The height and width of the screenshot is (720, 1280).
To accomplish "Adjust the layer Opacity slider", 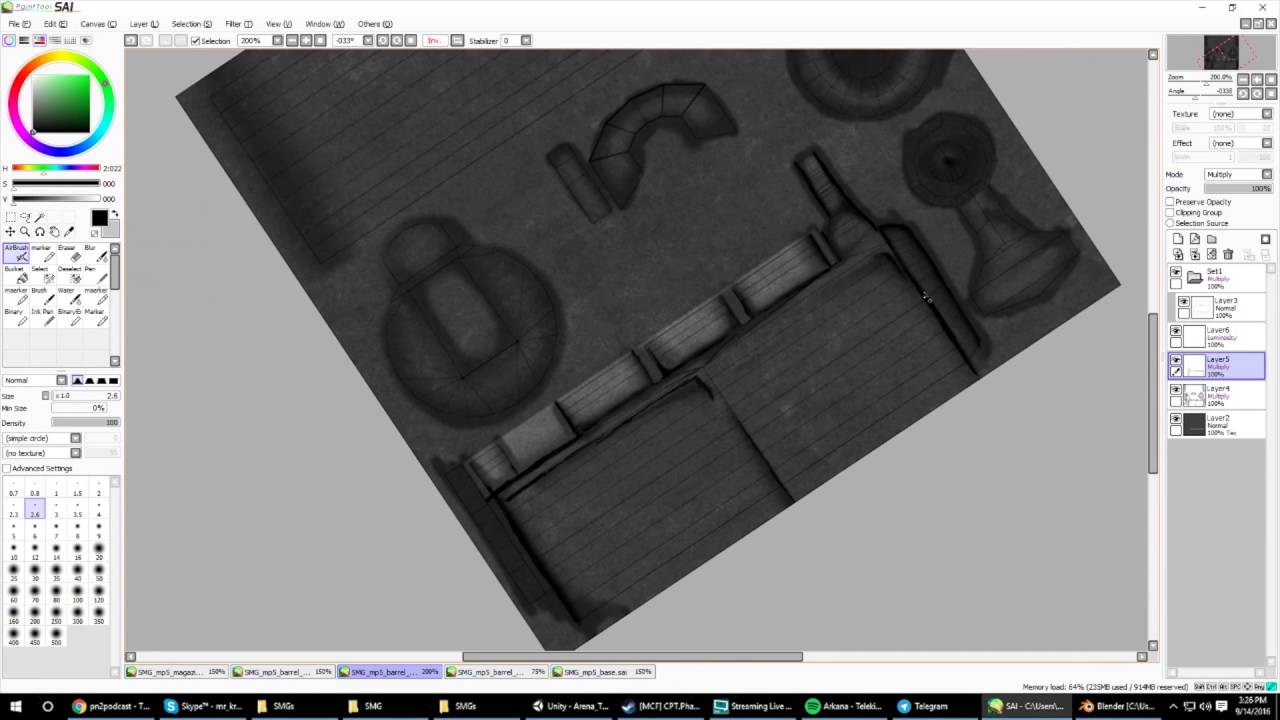I will pyautogui.click(x=1238, y=188).
